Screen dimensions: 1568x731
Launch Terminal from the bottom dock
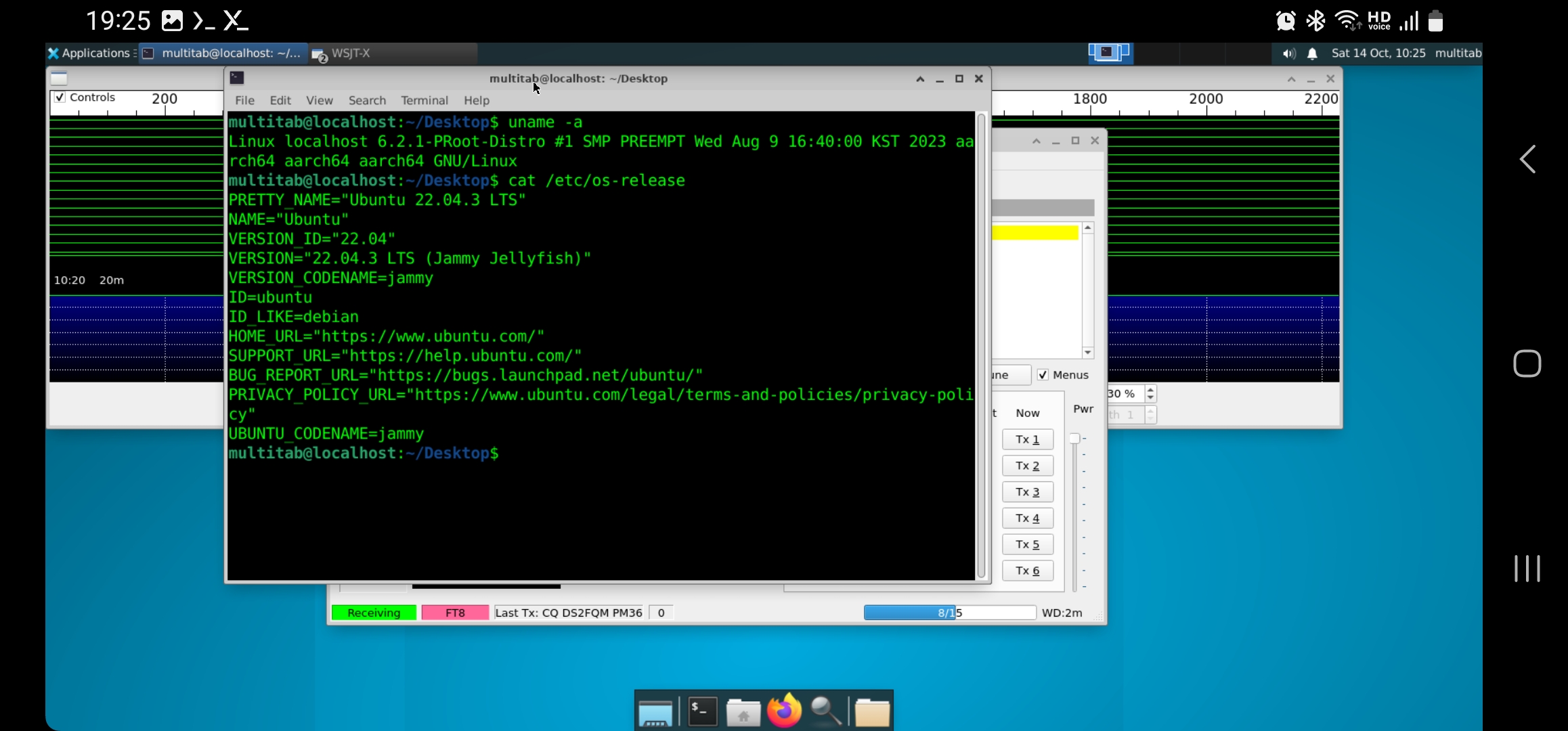tap(702, 711)
